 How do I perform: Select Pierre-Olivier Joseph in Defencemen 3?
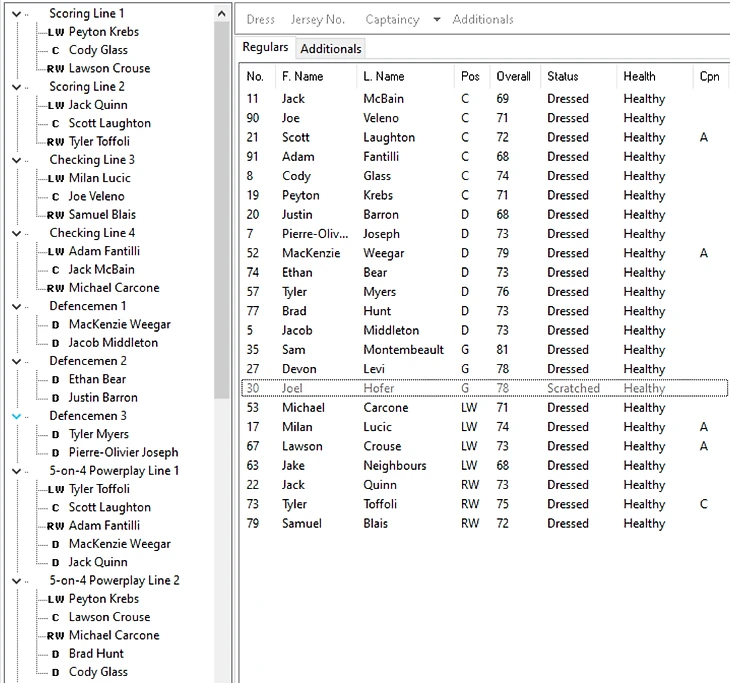pyautogui.click(x=123, y=453)
